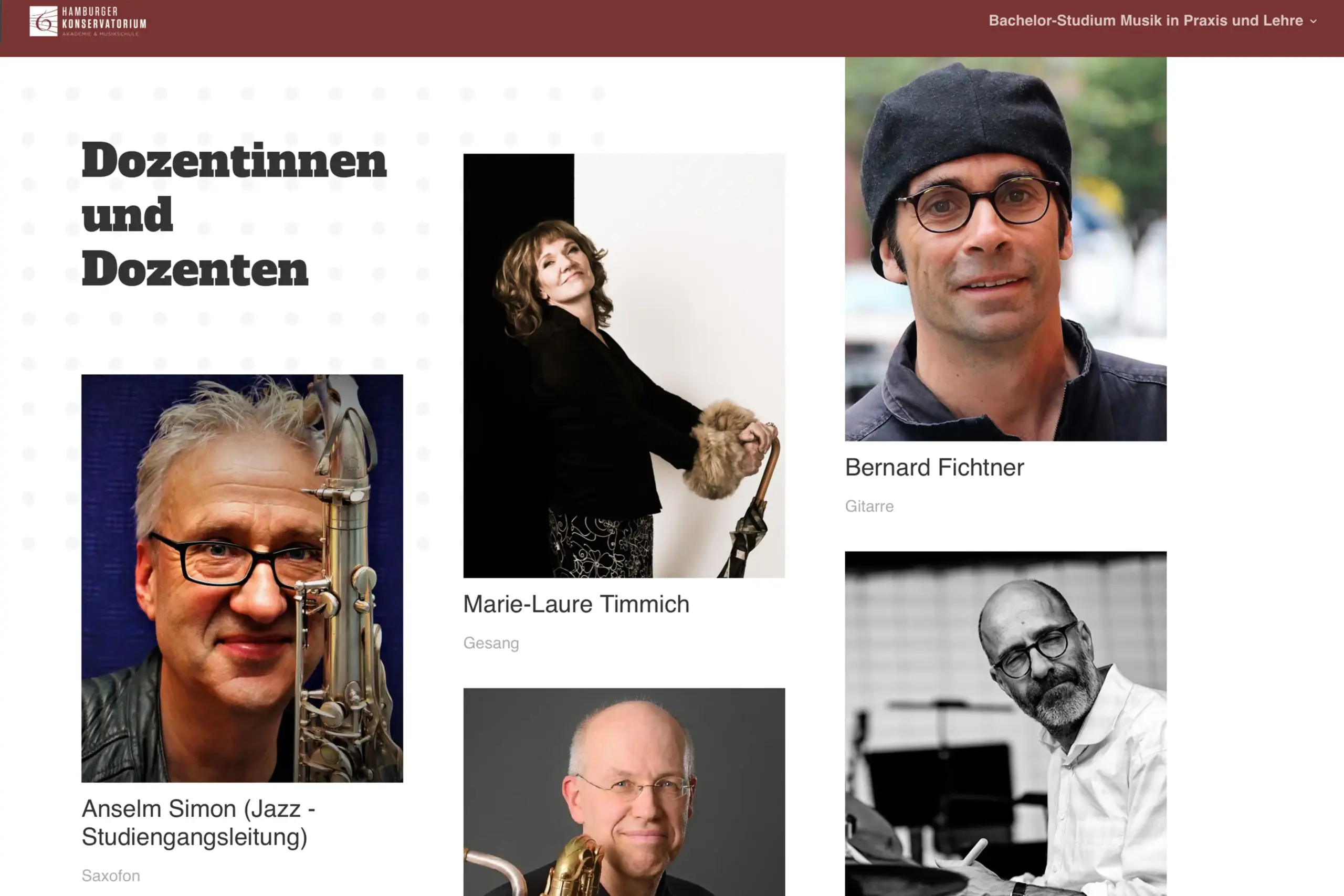This screenshot has height=896, width=1344.
Task: Click the Akademie & Musikschule tagline
Action: click(x=100, y=34)
